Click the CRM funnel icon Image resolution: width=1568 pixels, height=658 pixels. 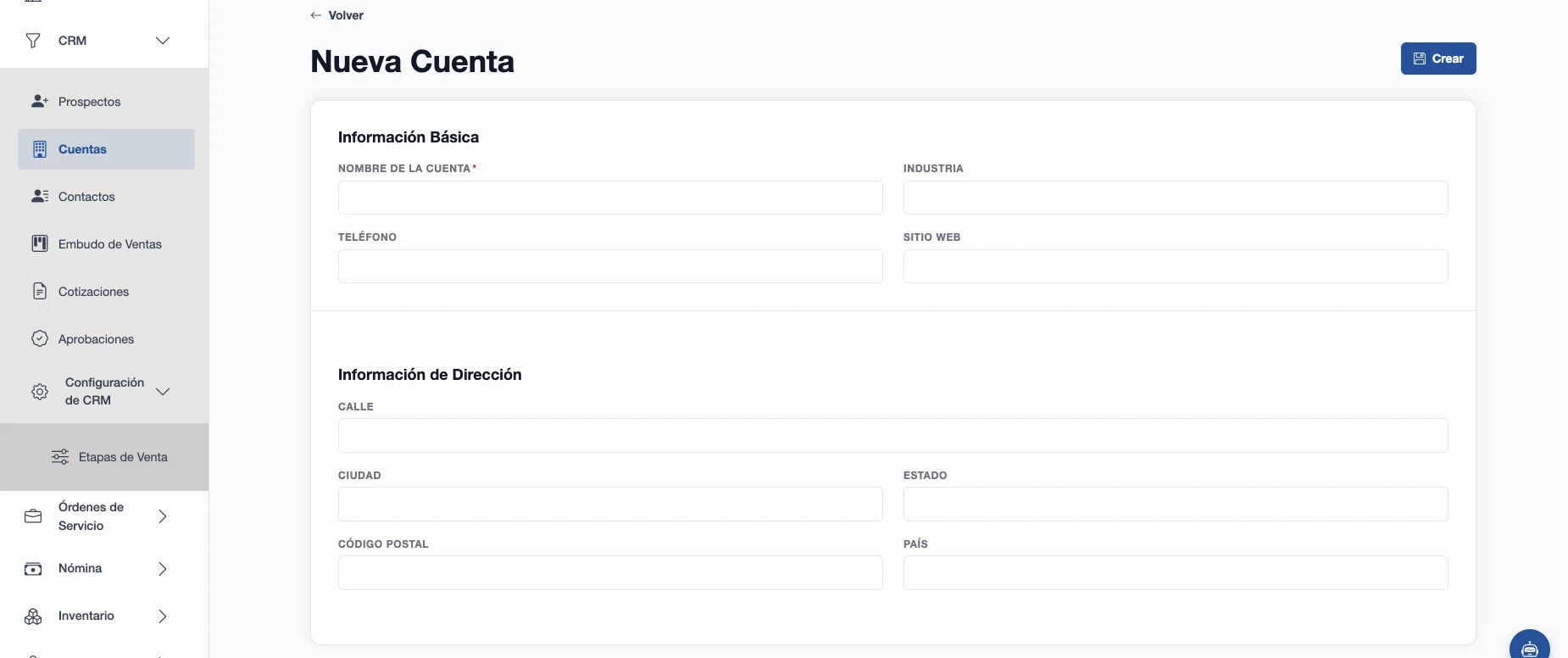click(x=33, y=41)
